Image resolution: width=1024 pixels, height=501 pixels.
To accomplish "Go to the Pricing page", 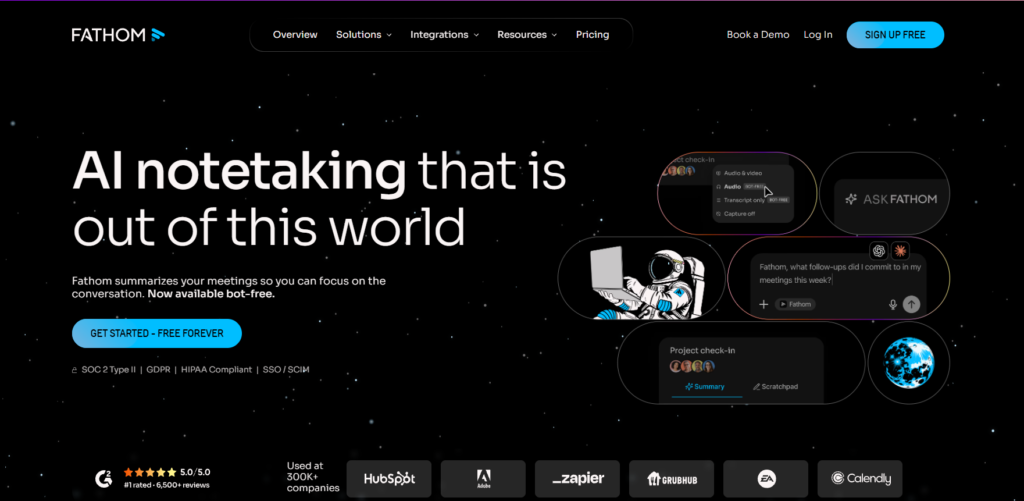I will (x=592, y=35).
